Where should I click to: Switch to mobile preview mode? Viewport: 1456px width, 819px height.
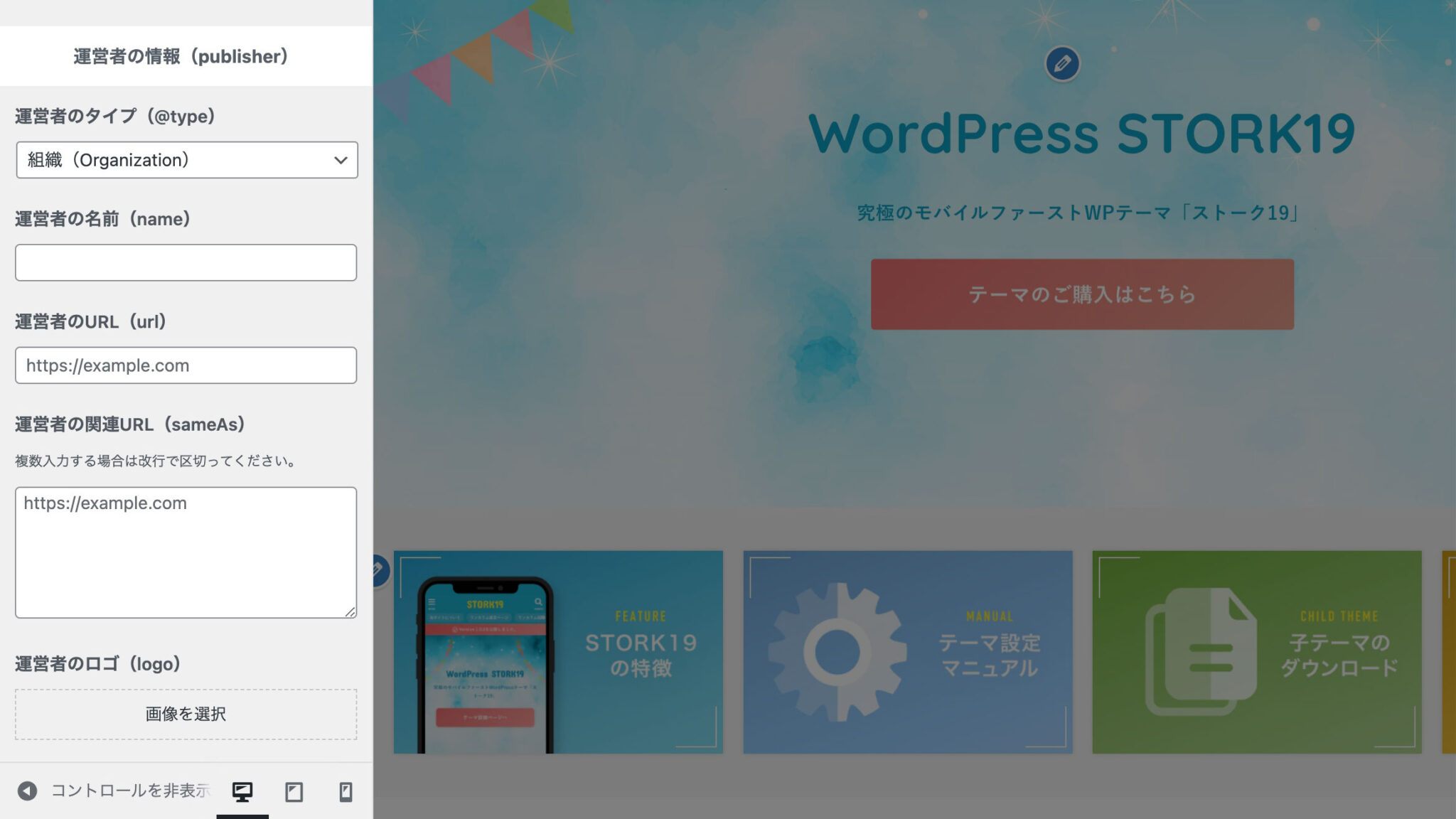tap(346, 791)
